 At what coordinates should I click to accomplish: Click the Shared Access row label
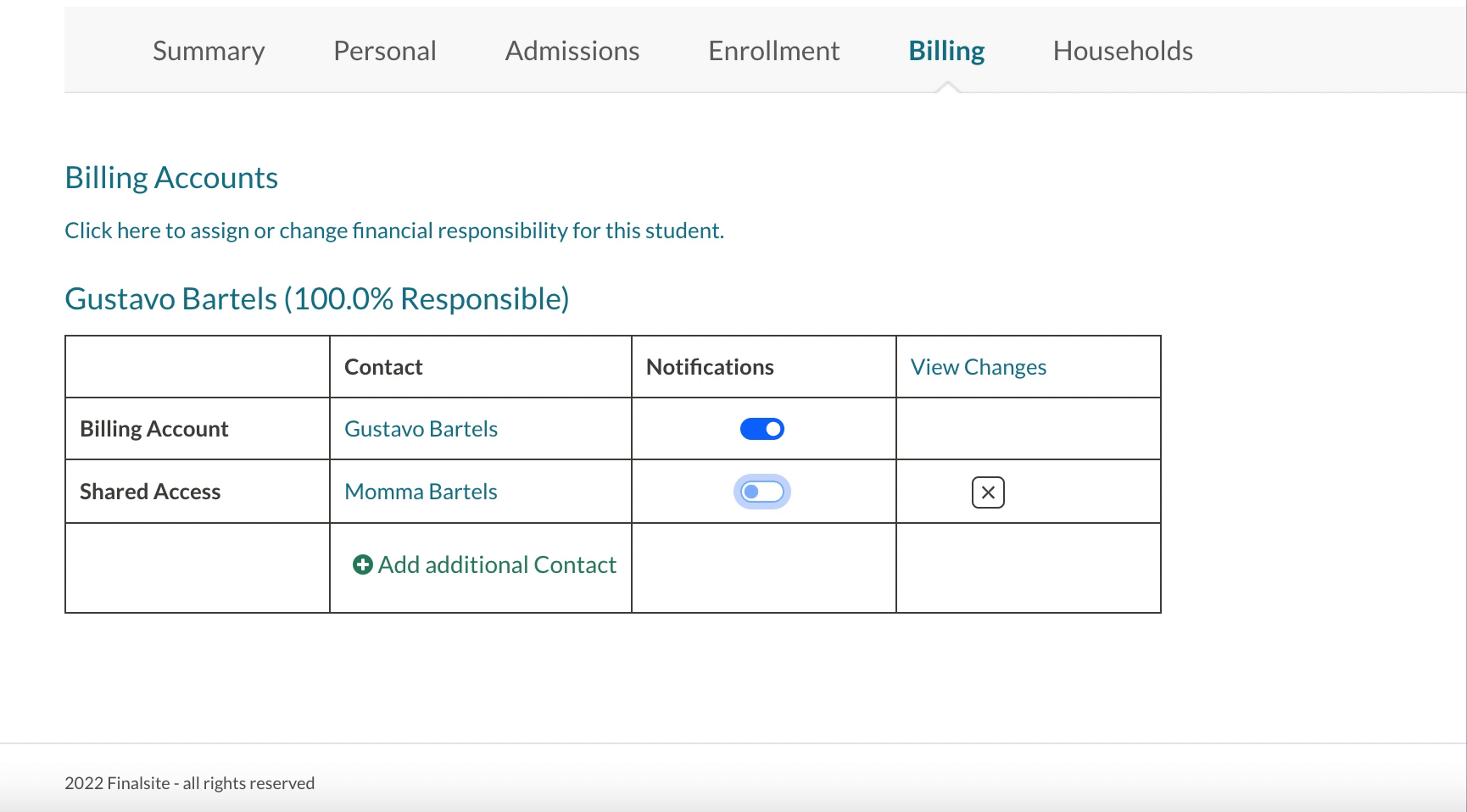point(150,492)
